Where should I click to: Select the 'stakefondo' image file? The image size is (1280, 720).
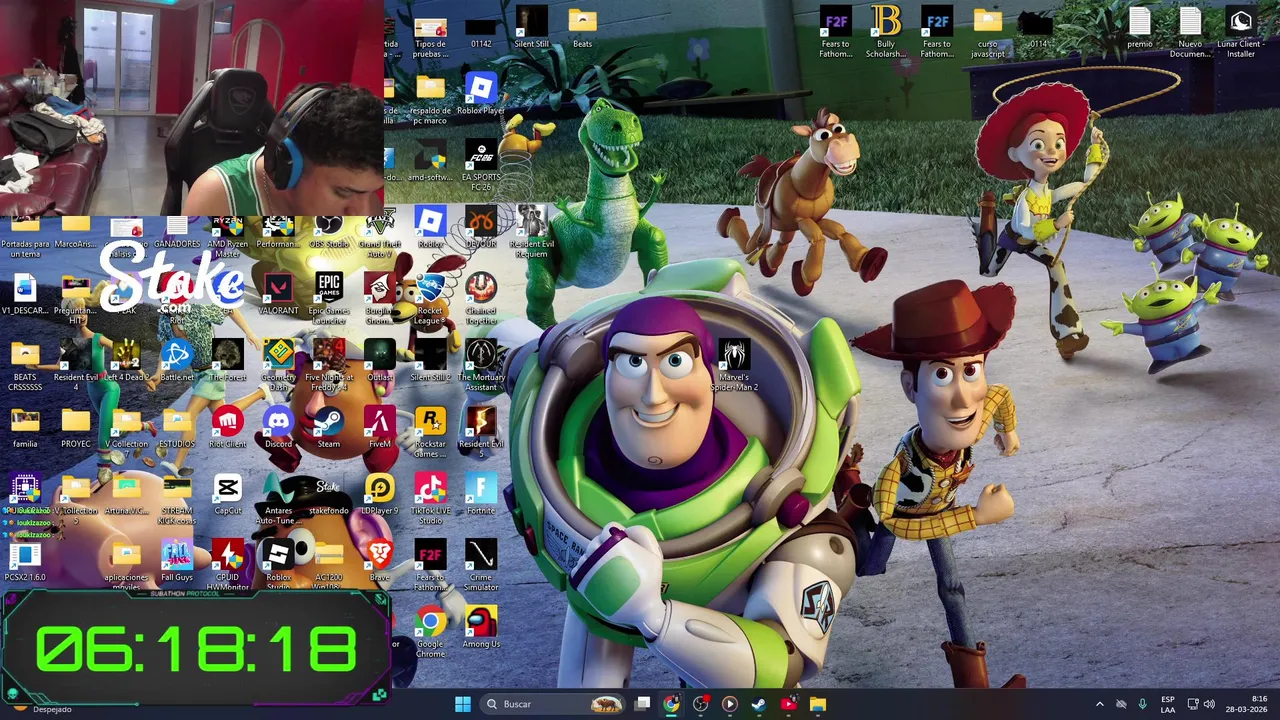coord(329,495)
